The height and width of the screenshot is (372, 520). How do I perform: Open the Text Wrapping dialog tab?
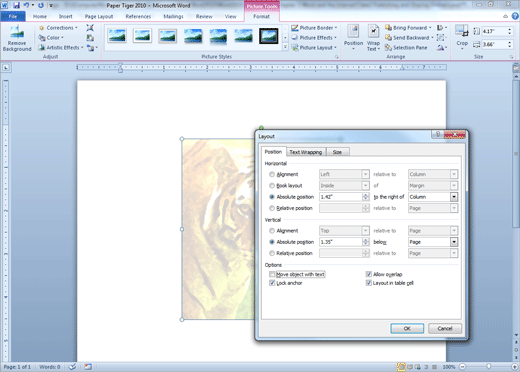point(306,152)
